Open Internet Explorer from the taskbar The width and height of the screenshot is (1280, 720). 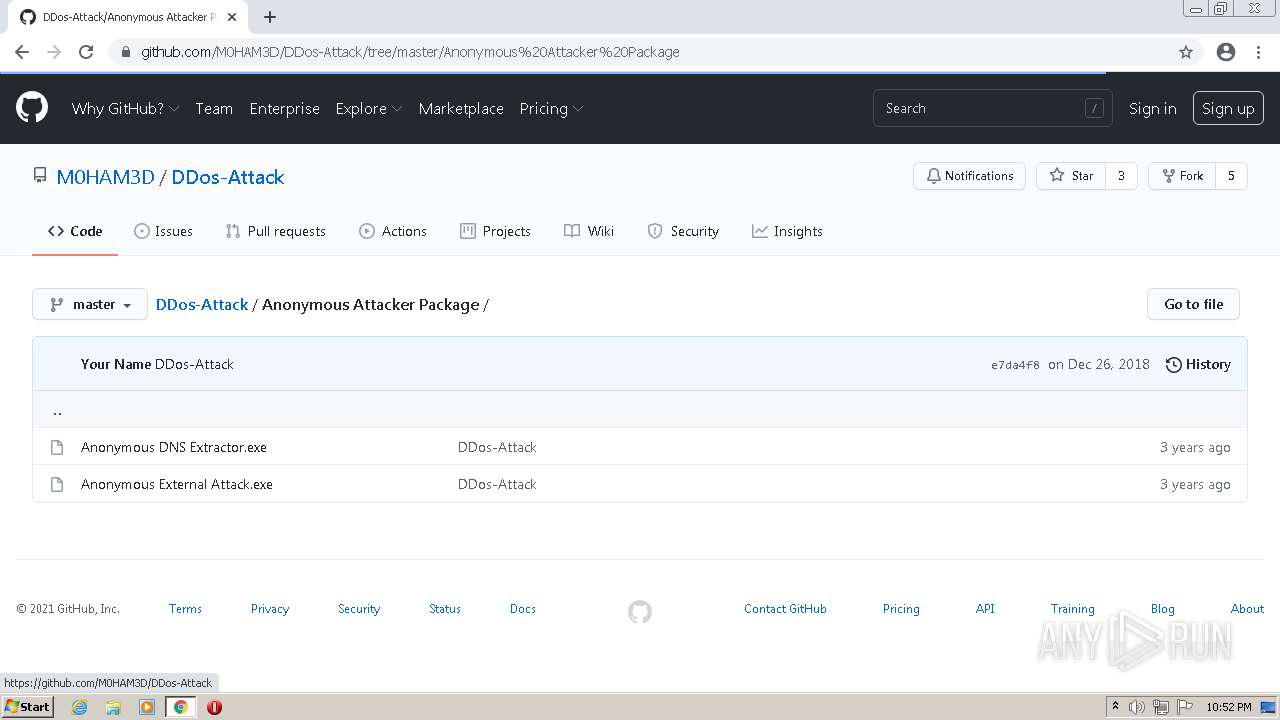pyautogui.click(x=79, y=707)
